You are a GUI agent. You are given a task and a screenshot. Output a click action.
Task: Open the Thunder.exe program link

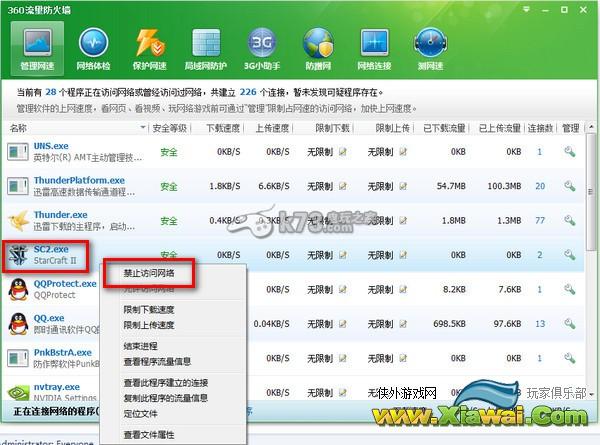click(60, 215)
